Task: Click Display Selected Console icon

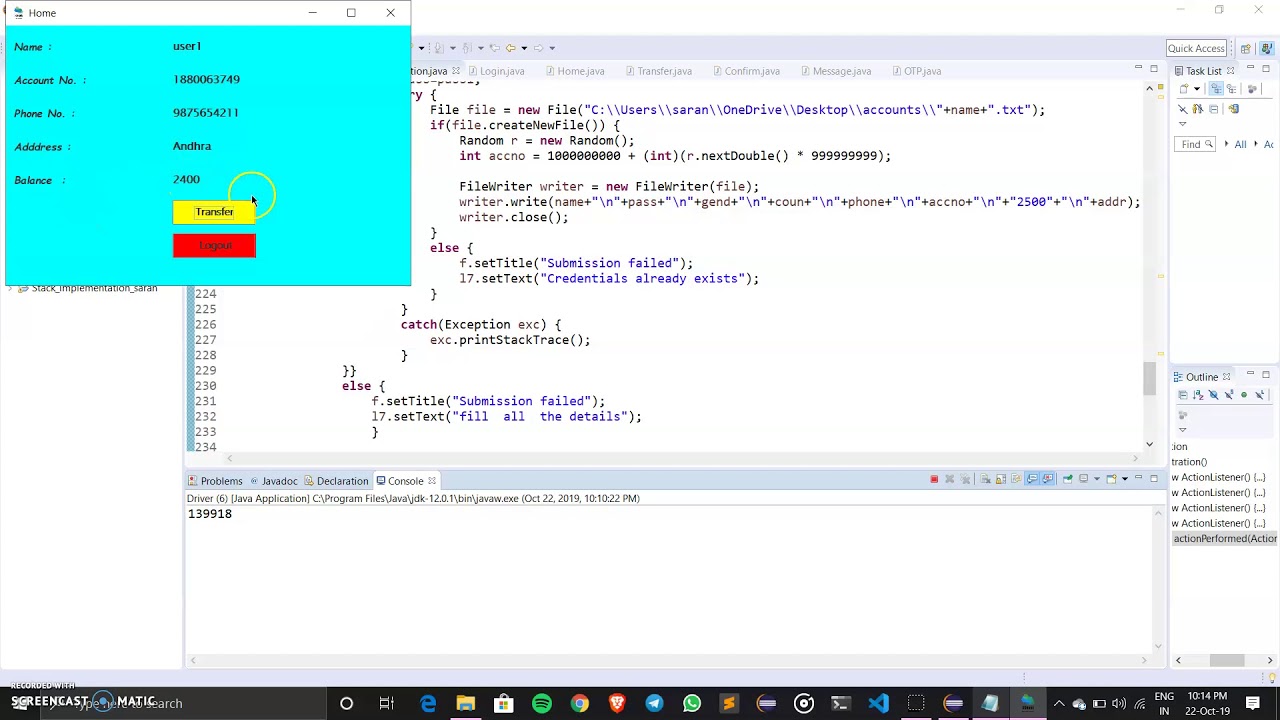Action: (1083, 479)
